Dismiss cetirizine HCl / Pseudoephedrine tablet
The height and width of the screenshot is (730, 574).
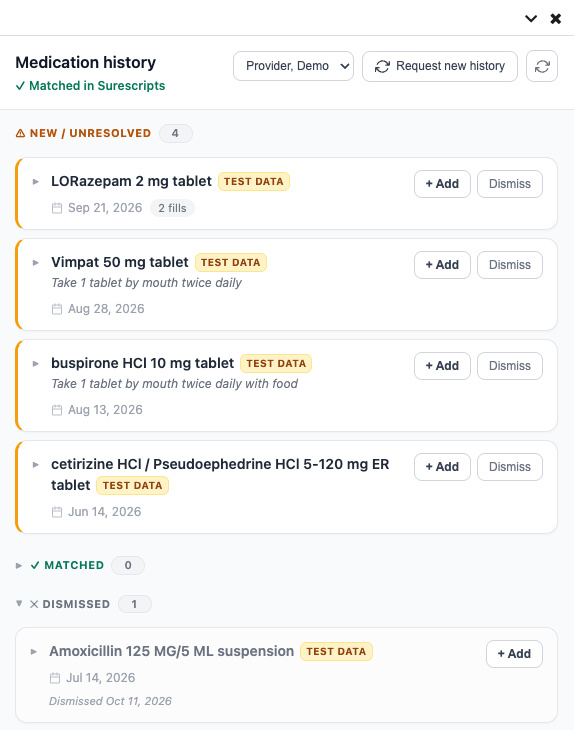[x=510, y=467]
